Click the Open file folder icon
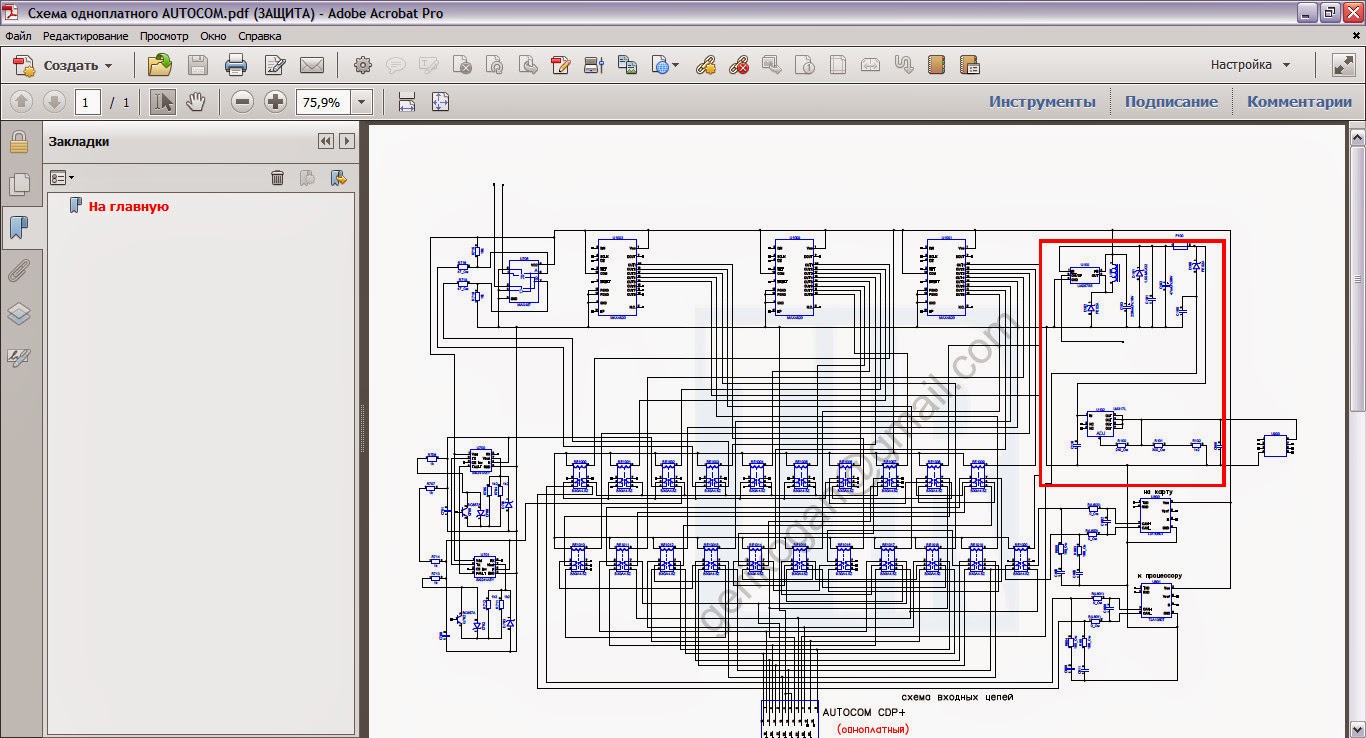Image resolution: width=1366 pixels, height=738 pixels. [x=160, y=66]
